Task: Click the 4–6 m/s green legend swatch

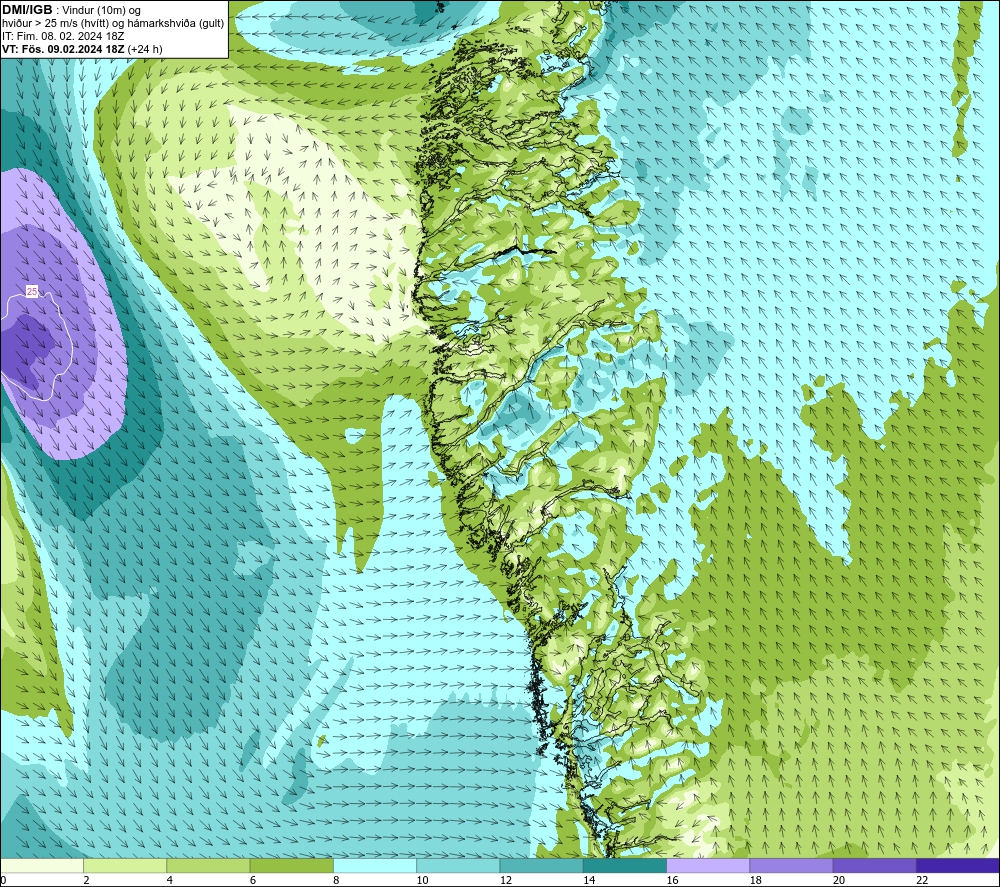Action: pyautogui.click(x=209, y=865)
